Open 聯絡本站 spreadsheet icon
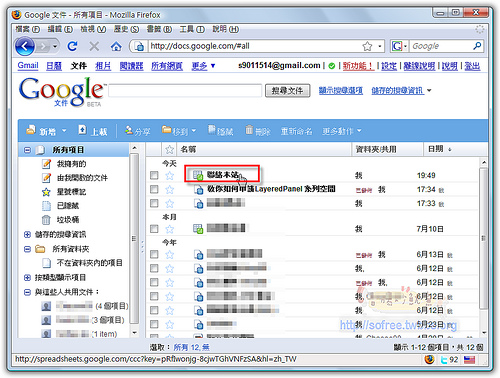500x378 pixels. (198, 175)
